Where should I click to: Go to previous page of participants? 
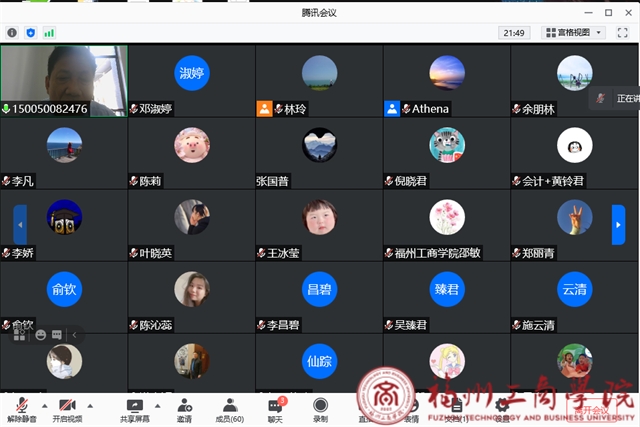[x=20, y=225]
